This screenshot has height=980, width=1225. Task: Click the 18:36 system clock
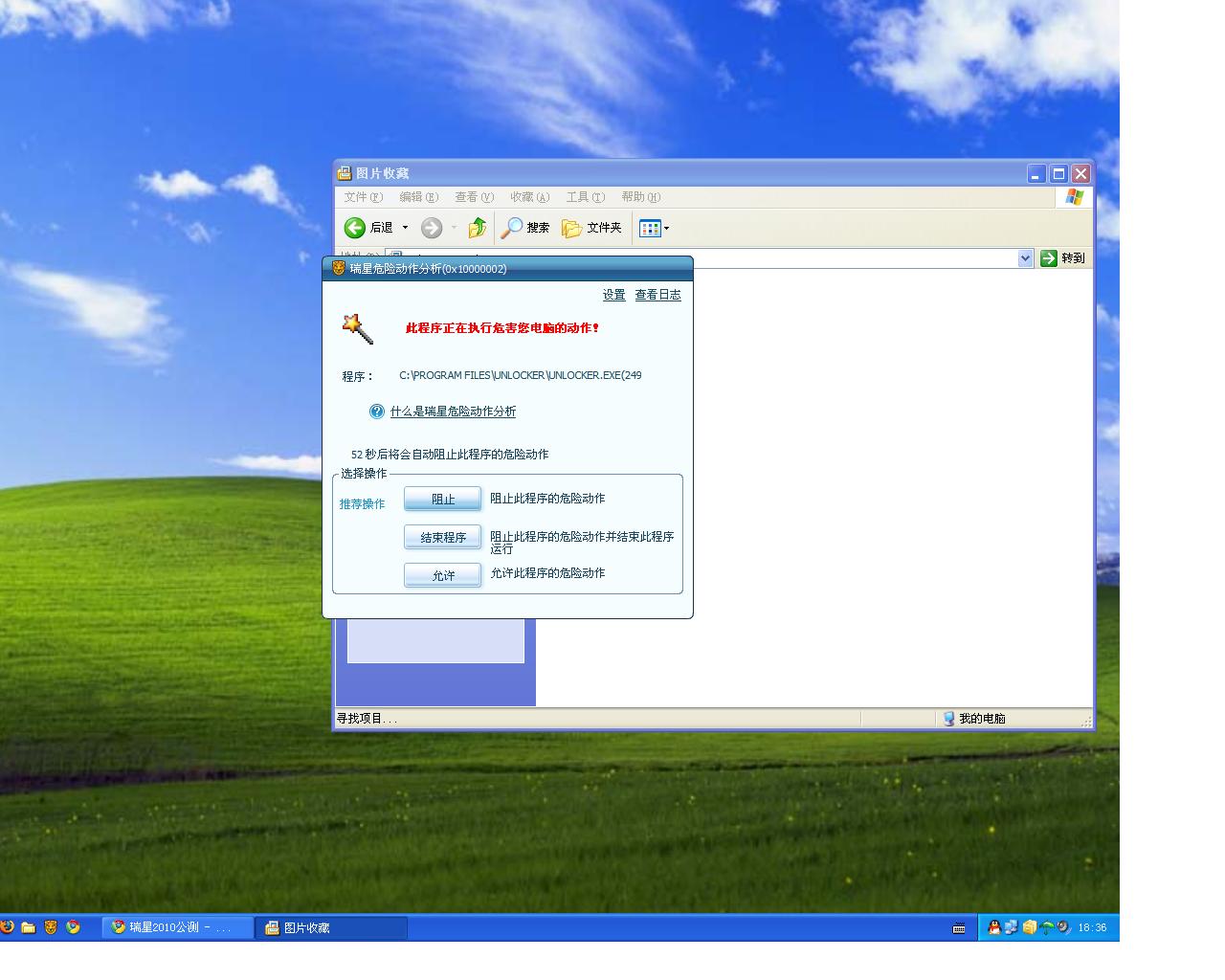click(x=1092, y=927)
